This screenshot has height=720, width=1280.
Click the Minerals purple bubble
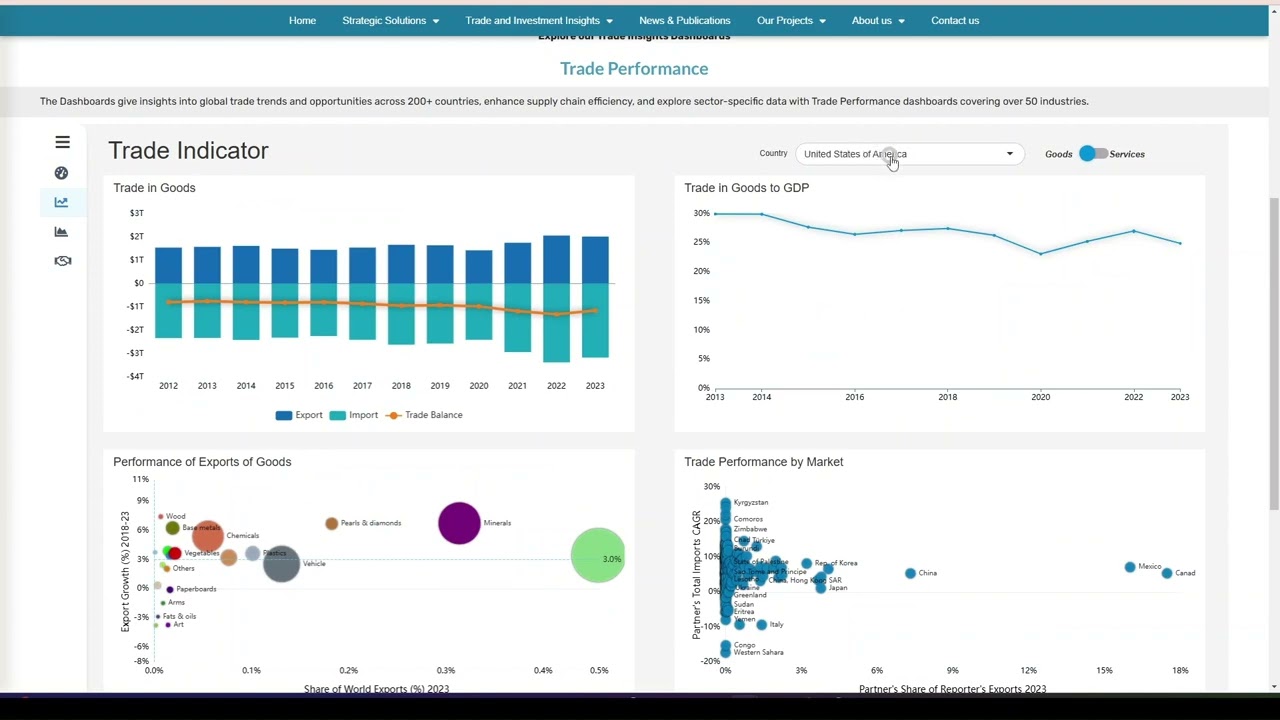click(459, 523)
